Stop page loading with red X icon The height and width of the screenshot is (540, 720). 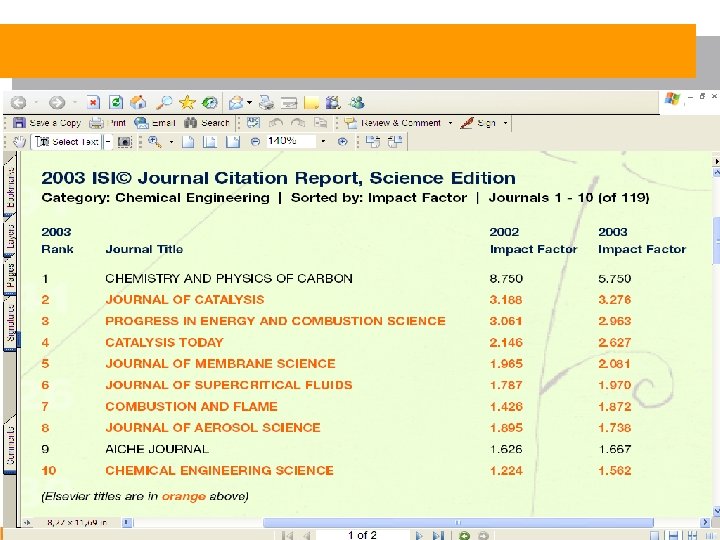[x=93, y=102]
